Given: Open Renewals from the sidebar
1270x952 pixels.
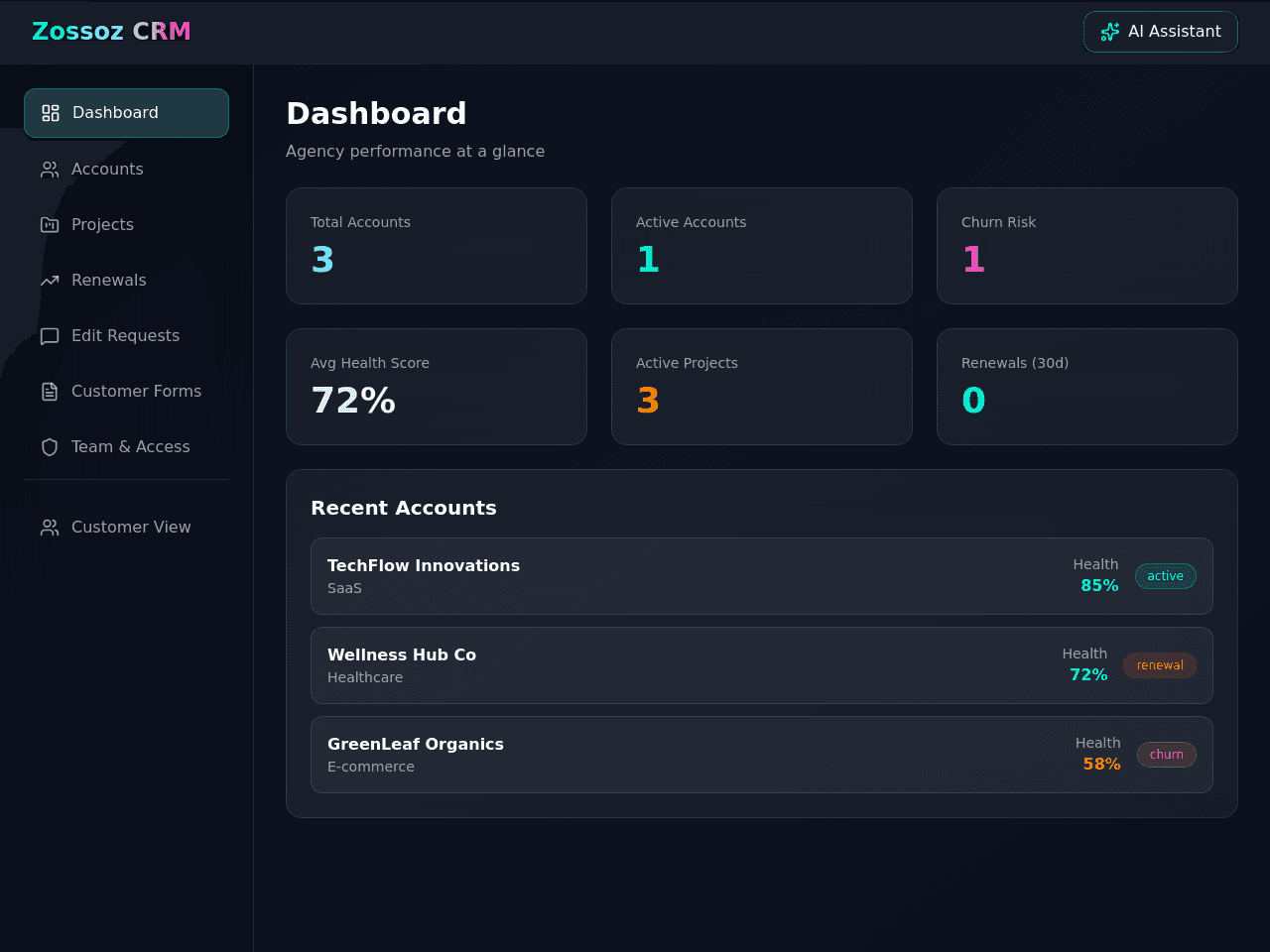Looking at the screenshot, I should [x=126, y=281].
